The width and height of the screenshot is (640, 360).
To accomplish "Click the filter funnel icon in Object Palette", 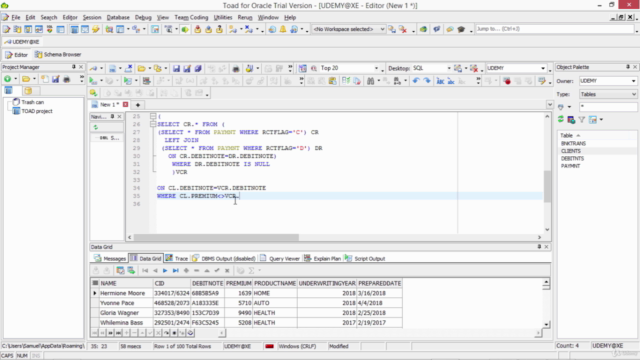I will [582, 119].
